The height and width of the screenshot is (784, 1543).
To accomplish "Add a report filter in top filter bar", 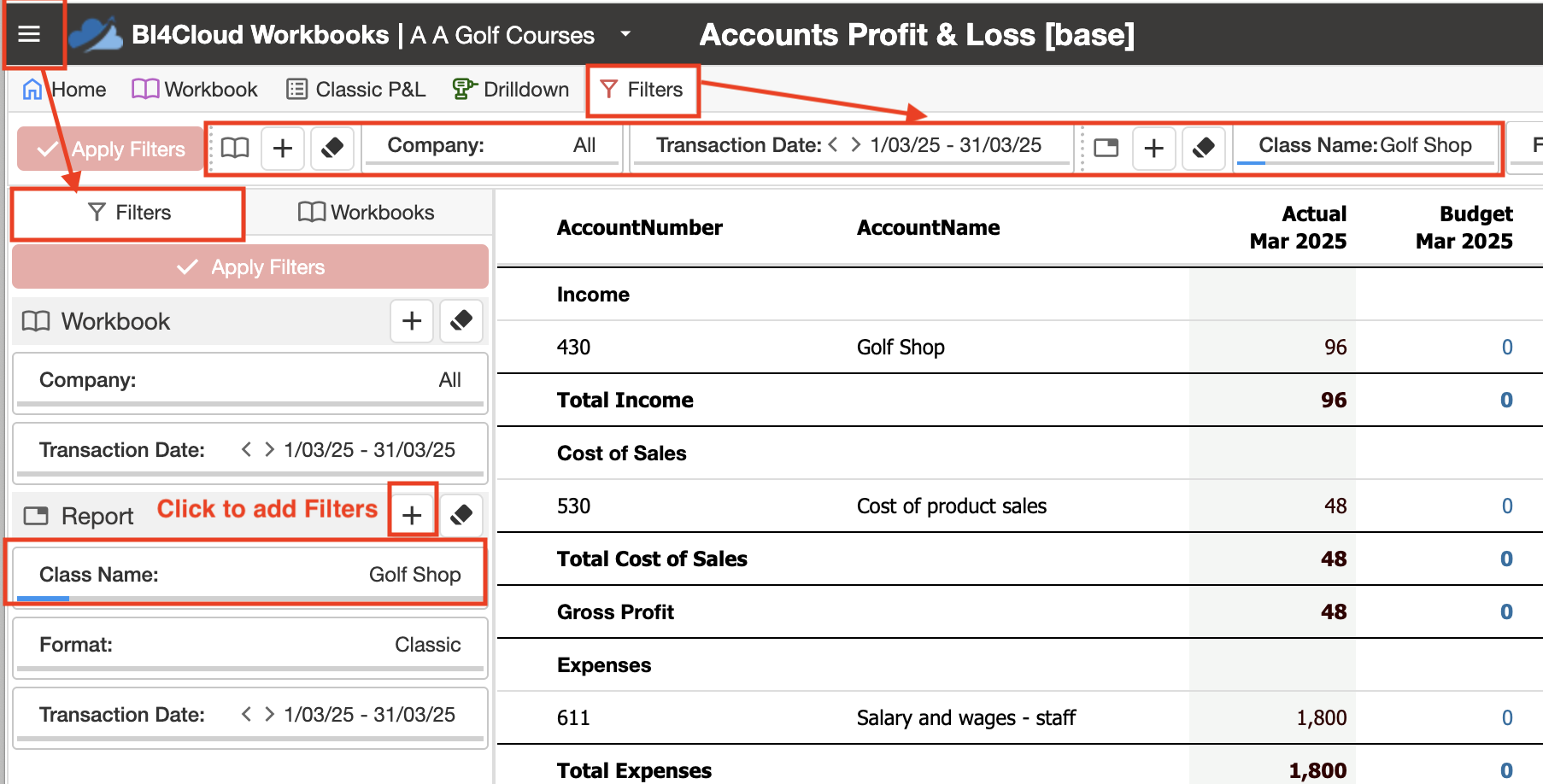I will [1154, 149].
